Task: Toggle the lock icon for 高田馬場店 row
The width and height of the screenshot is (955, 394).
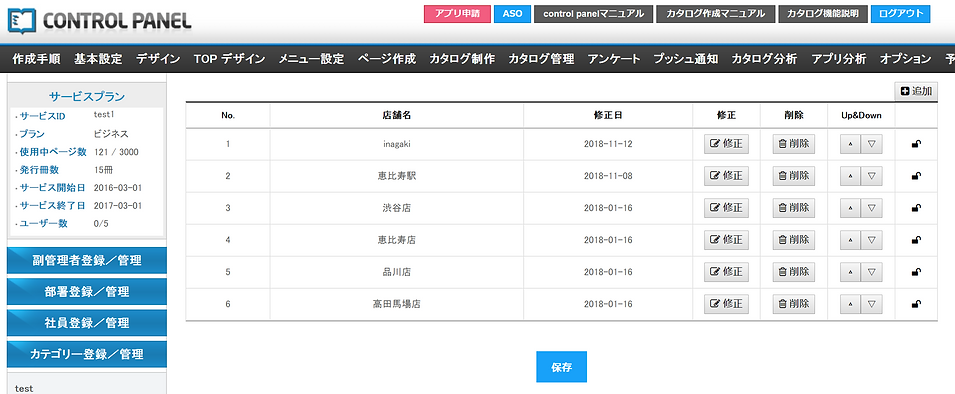Action: [915, 303]
